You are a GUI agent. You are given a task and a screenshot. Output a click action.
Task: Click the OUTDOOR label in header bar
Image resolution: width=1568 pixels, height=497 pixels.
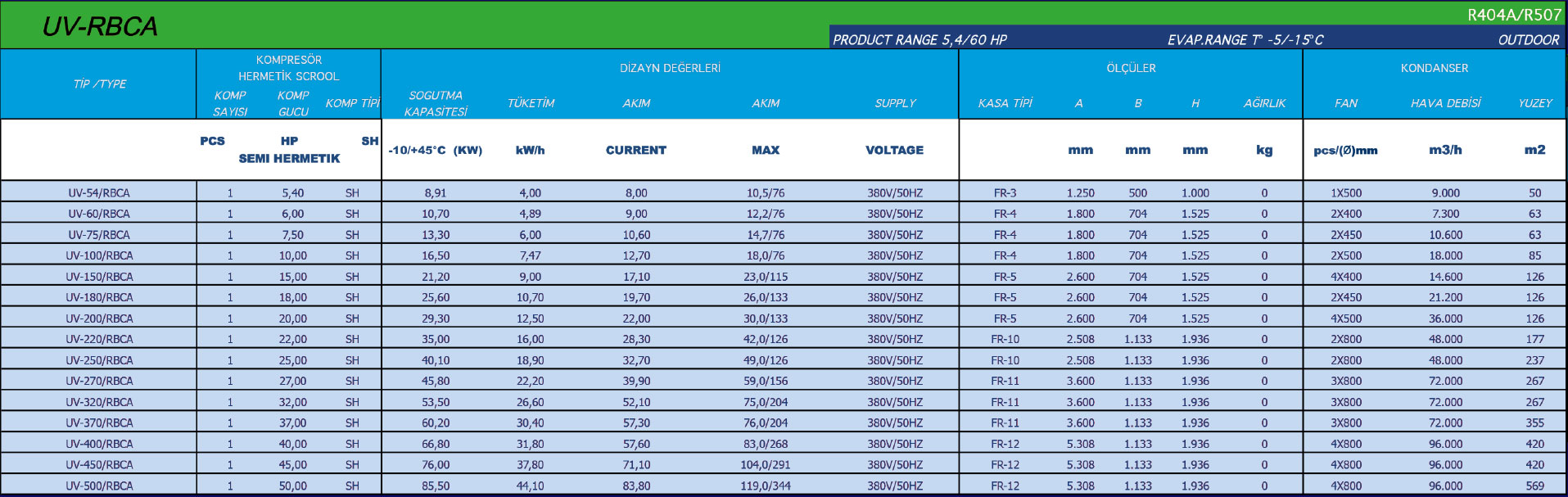coord(1528,39)
